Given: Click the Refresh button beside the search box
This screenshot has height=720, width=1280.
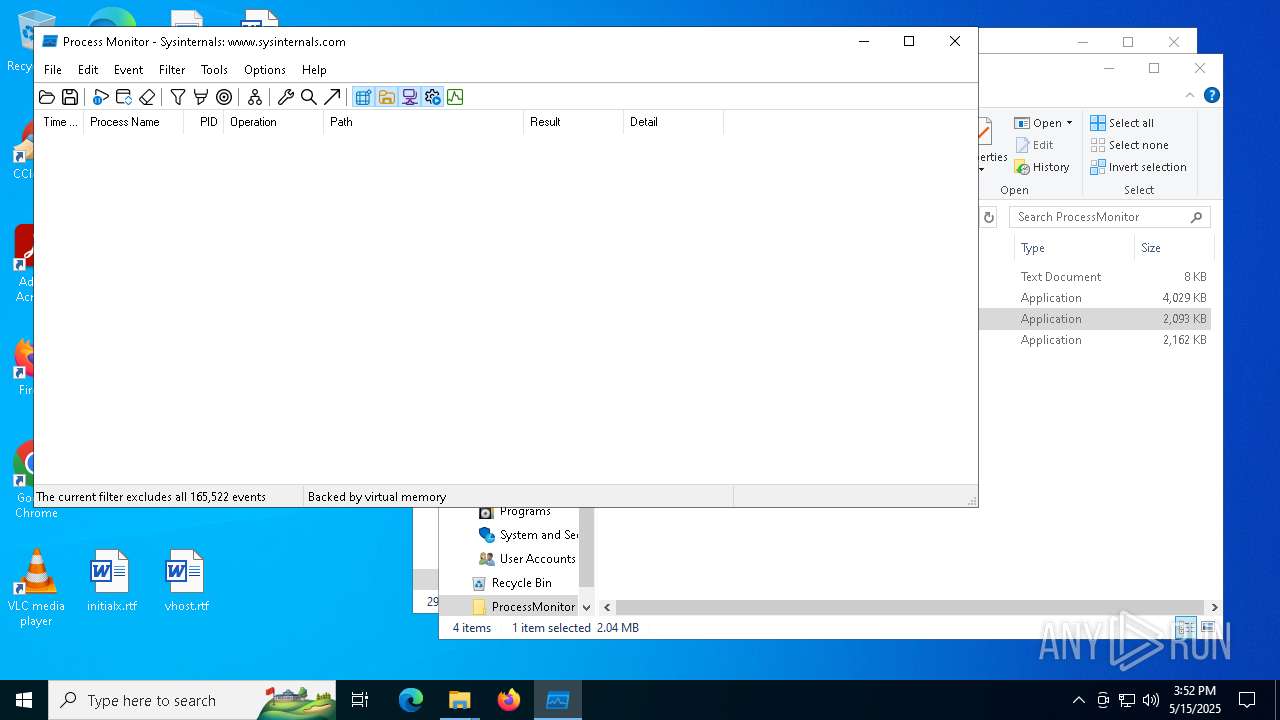Looking at the screenshot, I should click(988, 217).
